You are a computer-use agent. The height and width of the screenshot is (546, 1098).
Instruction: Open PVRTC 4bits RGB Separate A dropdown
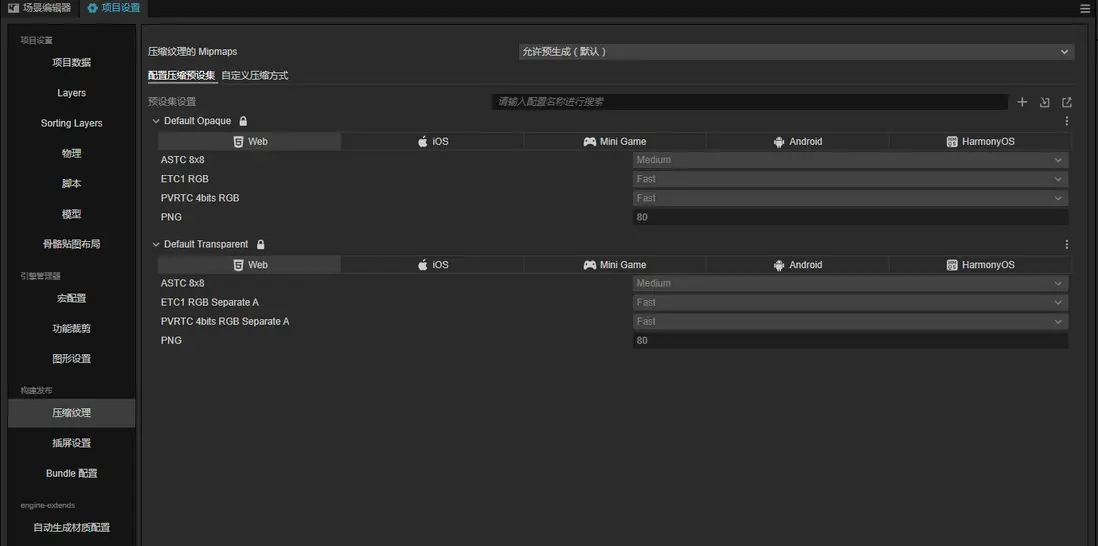(x=850, y=321)
